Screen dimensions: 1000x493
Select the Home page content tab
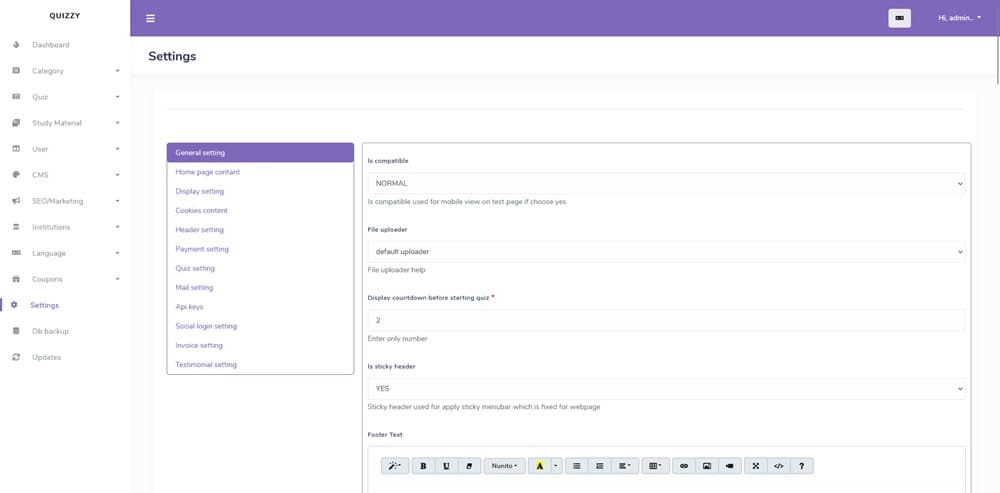tap(260, 172)
